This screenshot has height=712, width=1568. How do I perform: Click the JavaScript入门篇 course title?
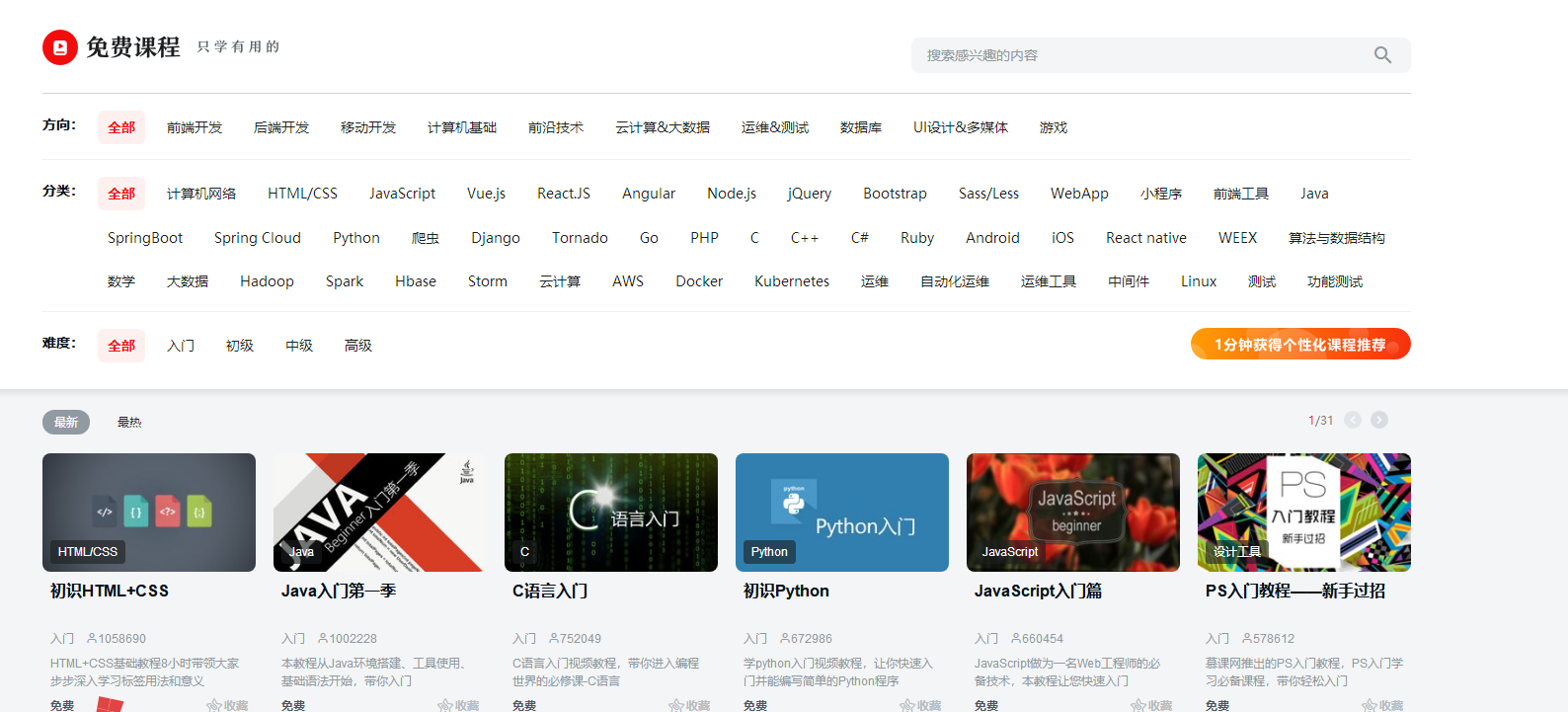[x=1038, y=591]
